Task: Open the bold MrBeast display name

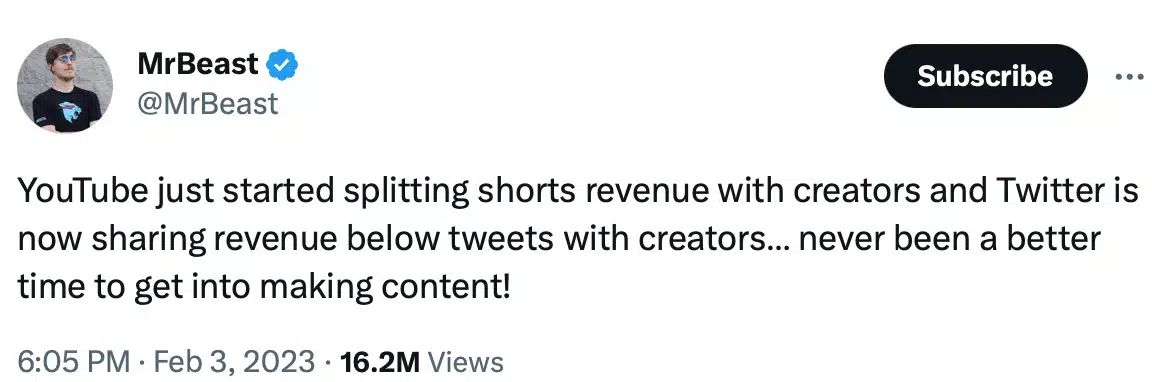Action: coord(198,65)
